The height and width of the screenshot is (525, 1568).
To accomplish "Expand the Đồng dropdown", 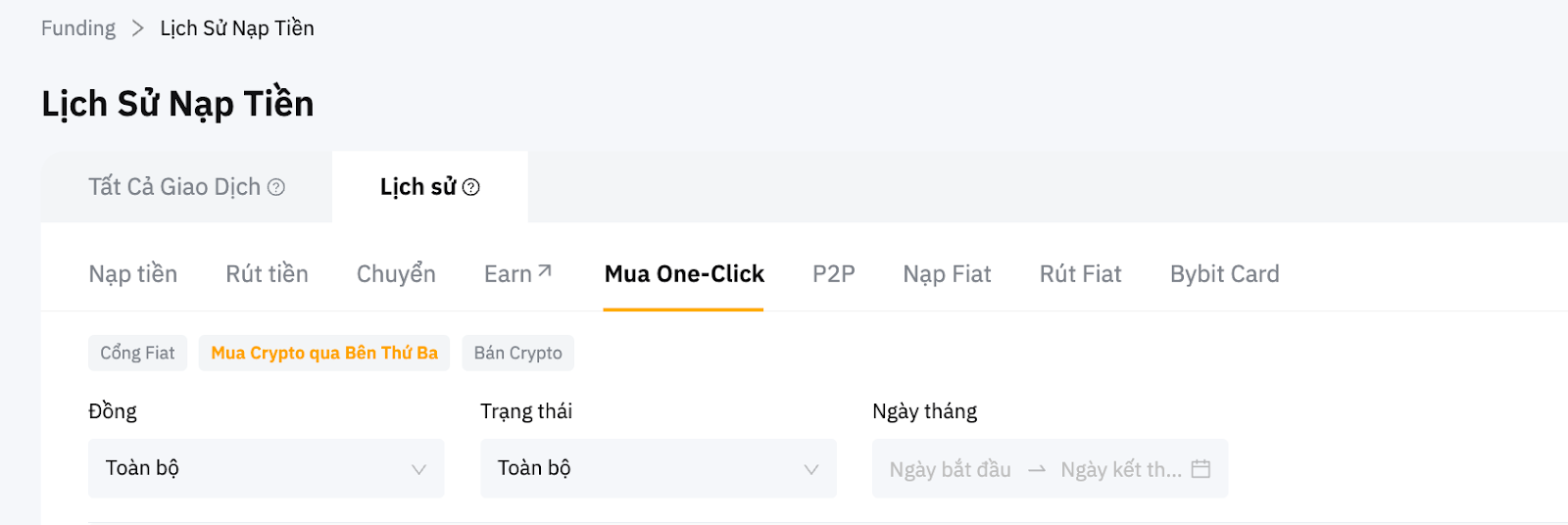I will pos(266,468).
